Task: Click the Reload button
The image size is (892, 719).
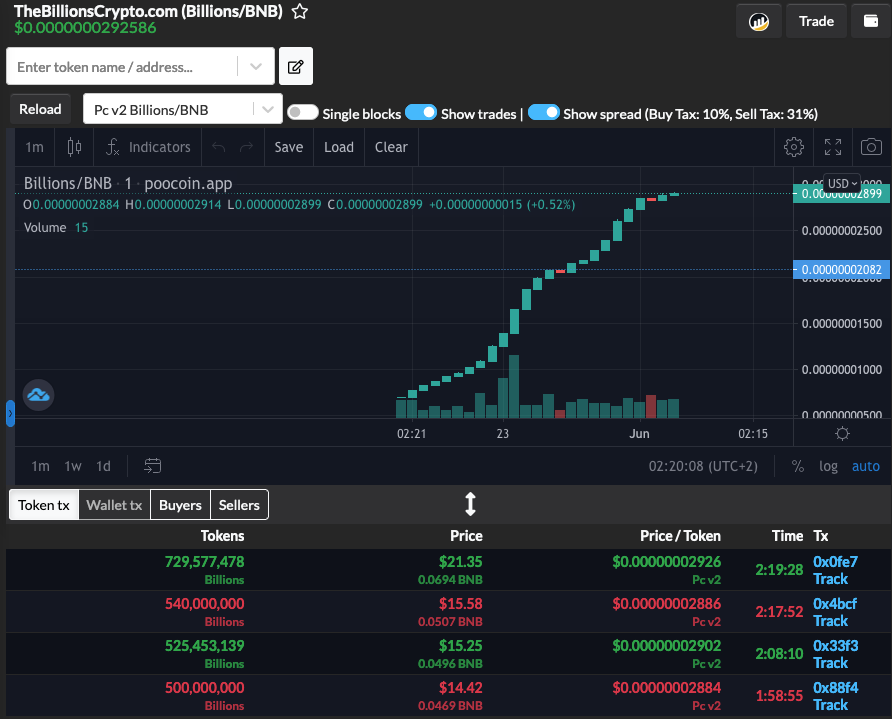Action: tap(40, 109)
